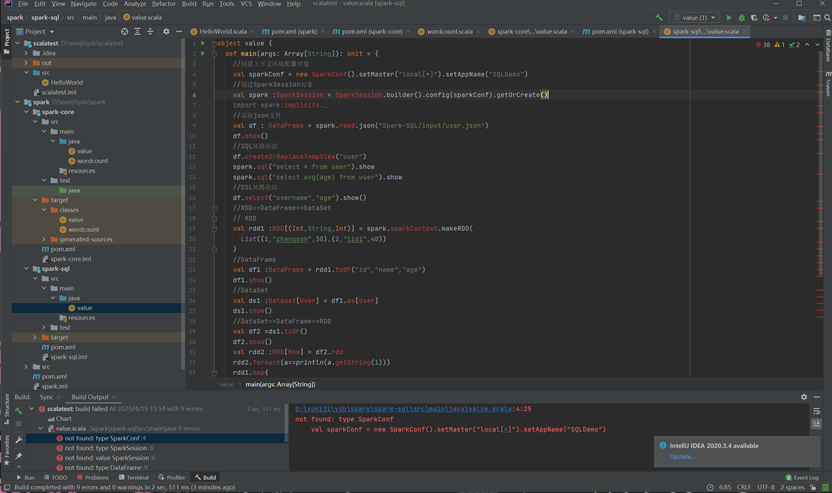Switch to the HelloWorld.scala editor tab

click(222, 31)
